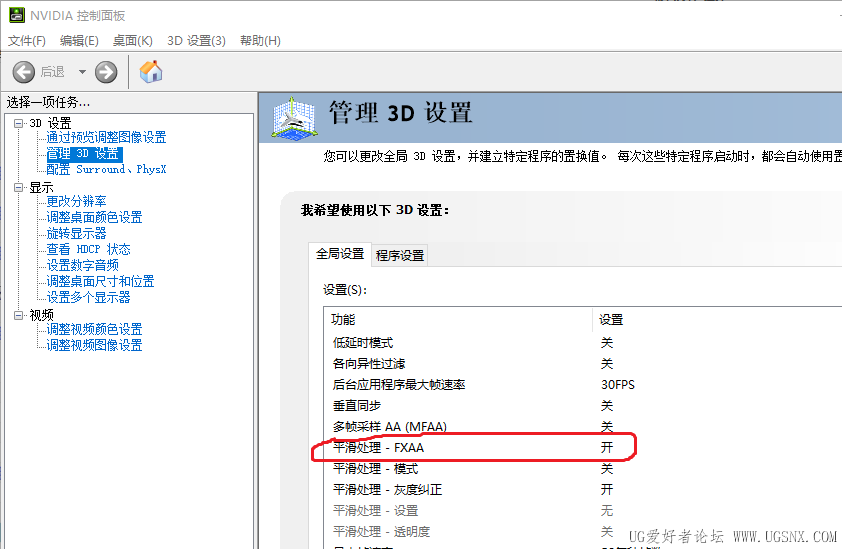Screen dimensions: 842x549
Task: Switch to the 程序设置 tab
Action: [x=400, y=256]
